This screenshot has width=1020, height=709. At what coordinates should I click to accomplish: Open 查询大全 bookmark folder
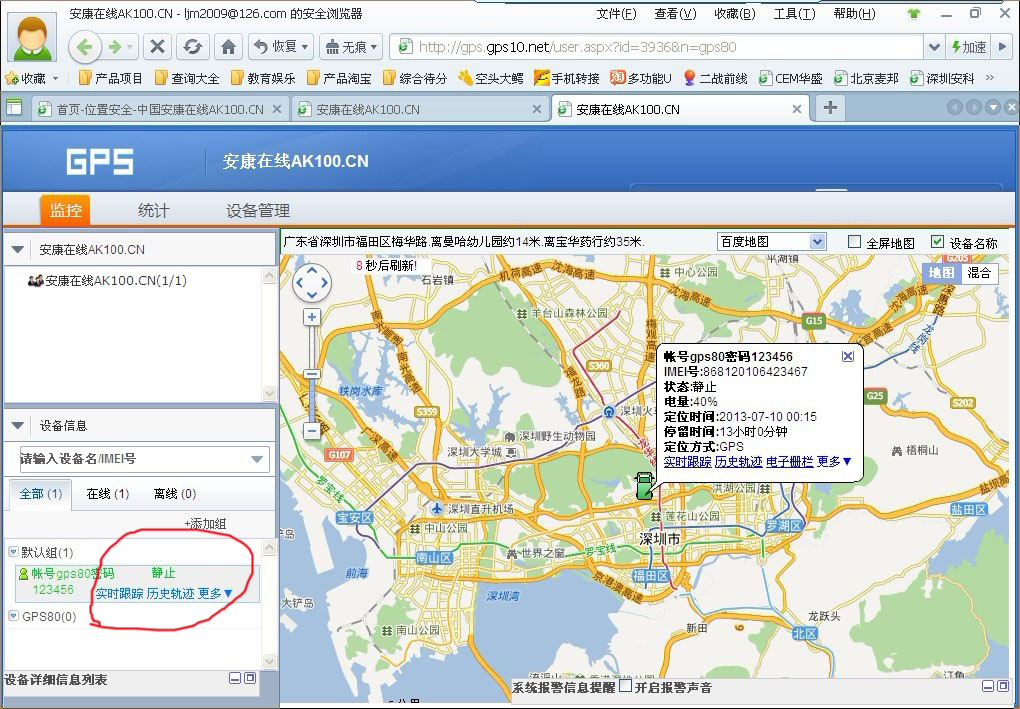(x=187, y=79)
